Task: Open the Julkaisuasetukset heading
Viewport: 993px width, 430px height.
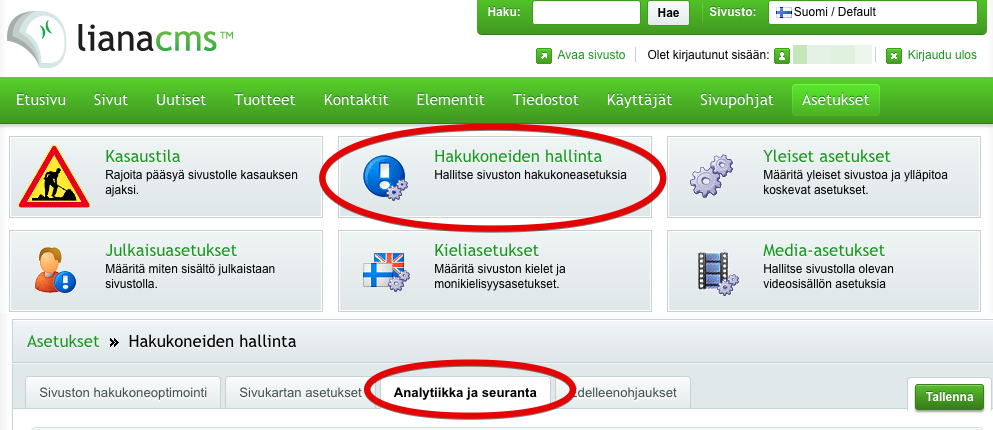Action: pyautogui.click(x=171, y=250)
